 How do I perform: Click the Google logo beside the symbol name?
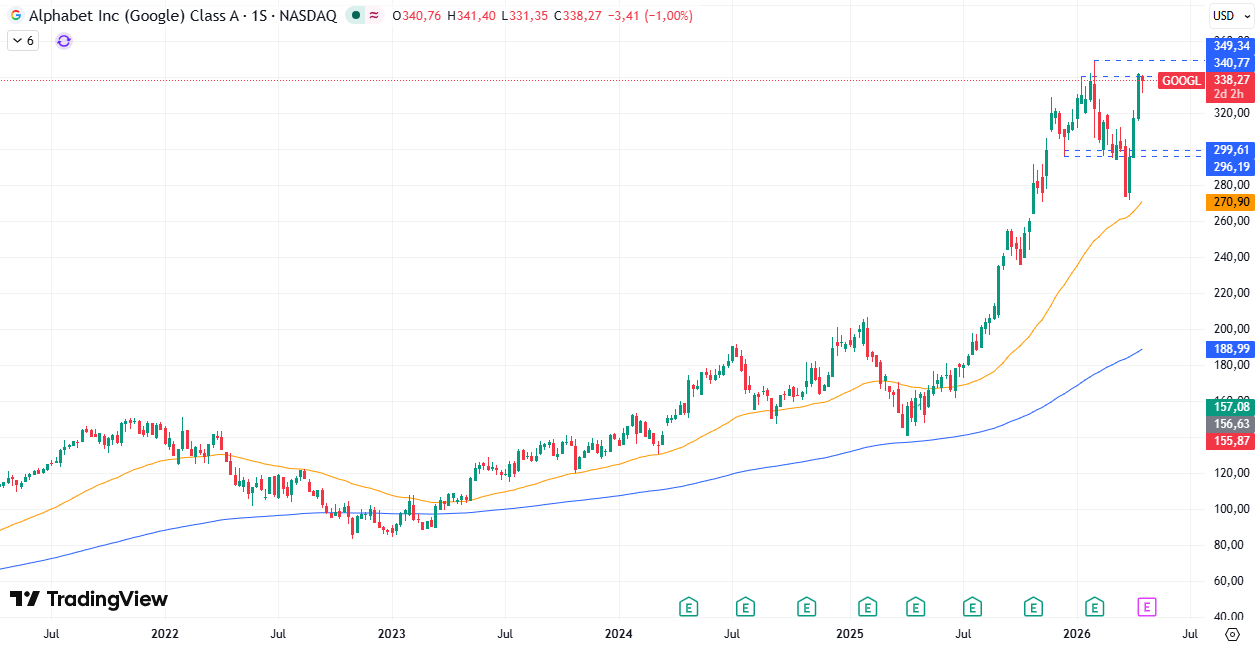tap(16, 16)
